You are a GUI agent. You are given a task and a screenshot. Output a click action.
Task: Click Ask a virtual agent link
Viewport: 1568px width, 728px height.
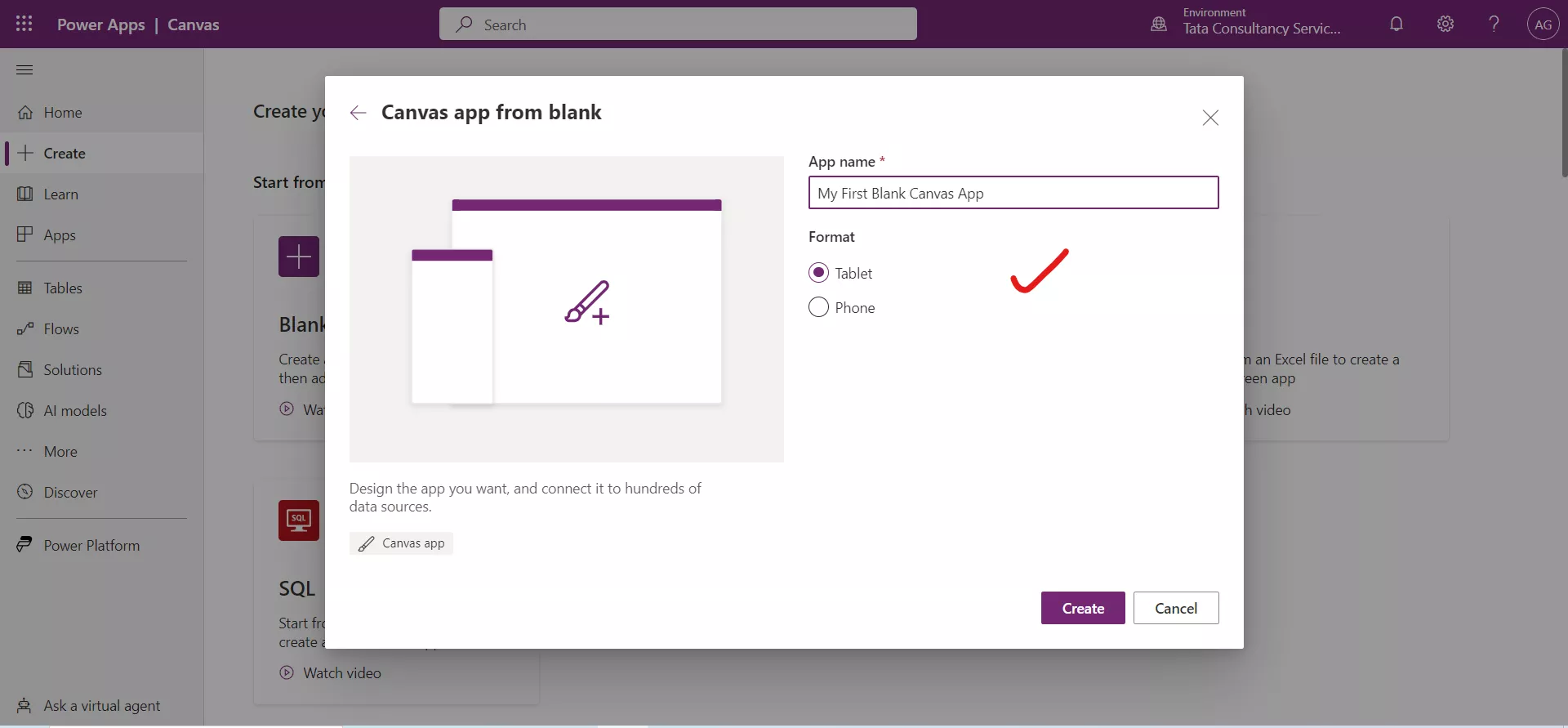102,705
